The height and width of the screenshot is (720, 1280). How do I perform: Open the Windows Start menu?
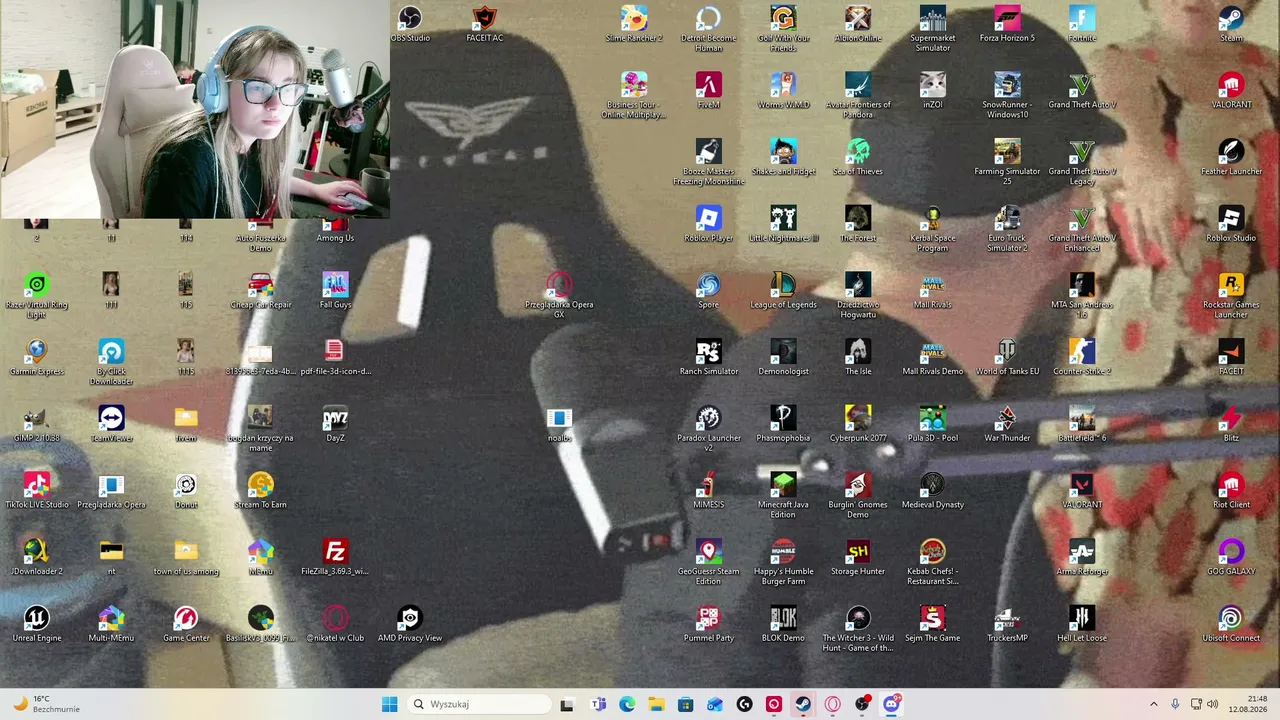tap(389, 704)
